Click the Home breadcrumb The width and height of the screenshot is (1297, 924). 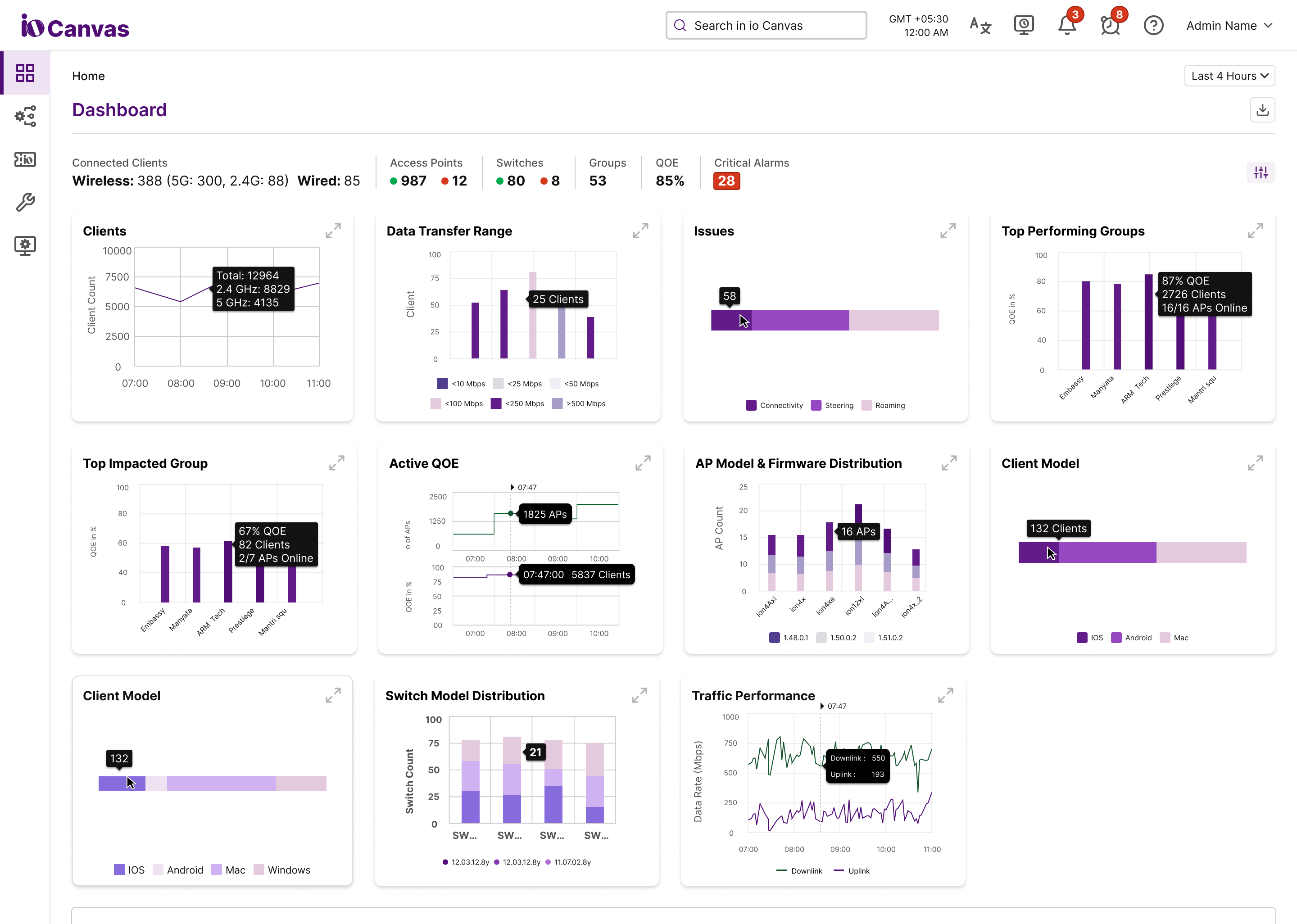pyautogui.click(x=88, y=76)
